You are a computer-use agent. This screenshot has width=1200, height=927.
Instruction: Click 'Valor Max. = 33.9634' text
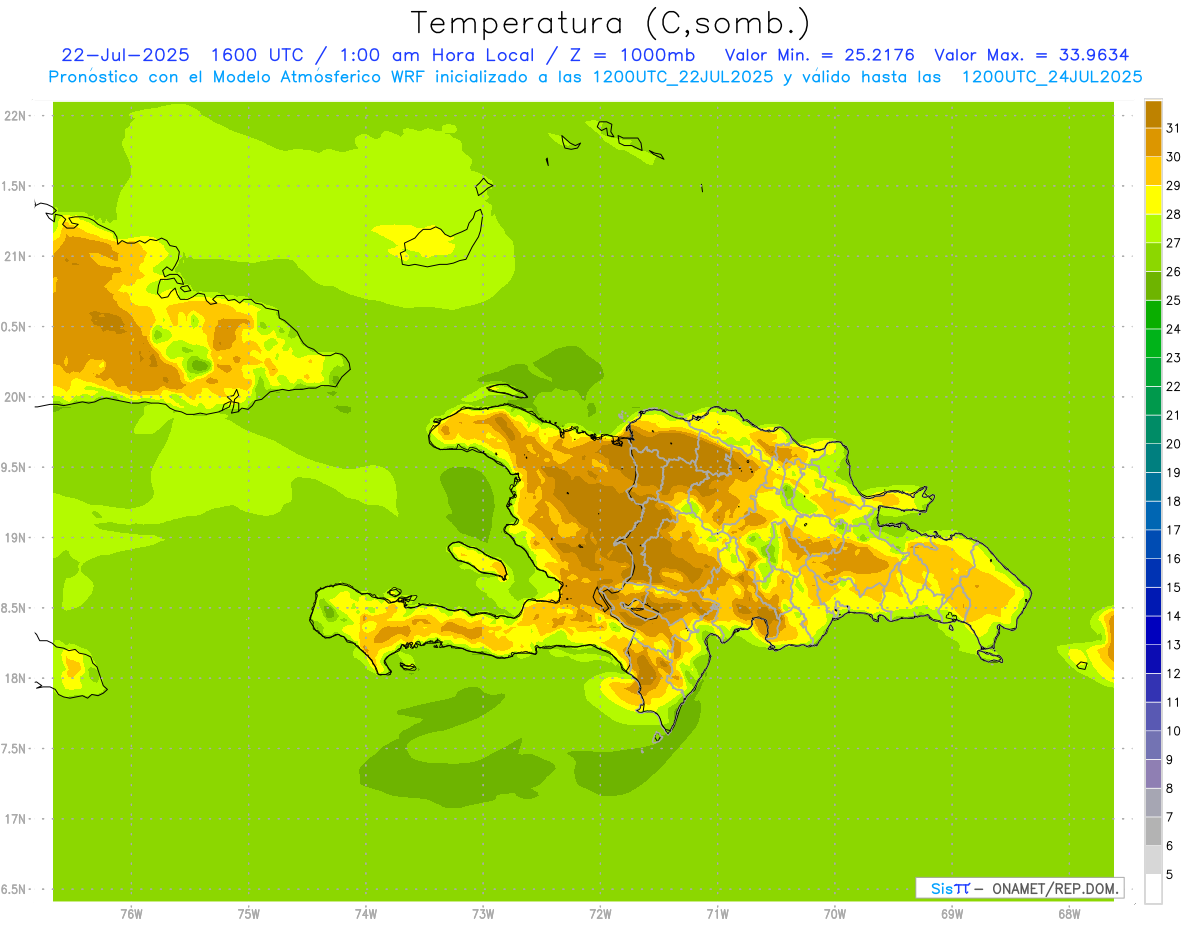1033,55
